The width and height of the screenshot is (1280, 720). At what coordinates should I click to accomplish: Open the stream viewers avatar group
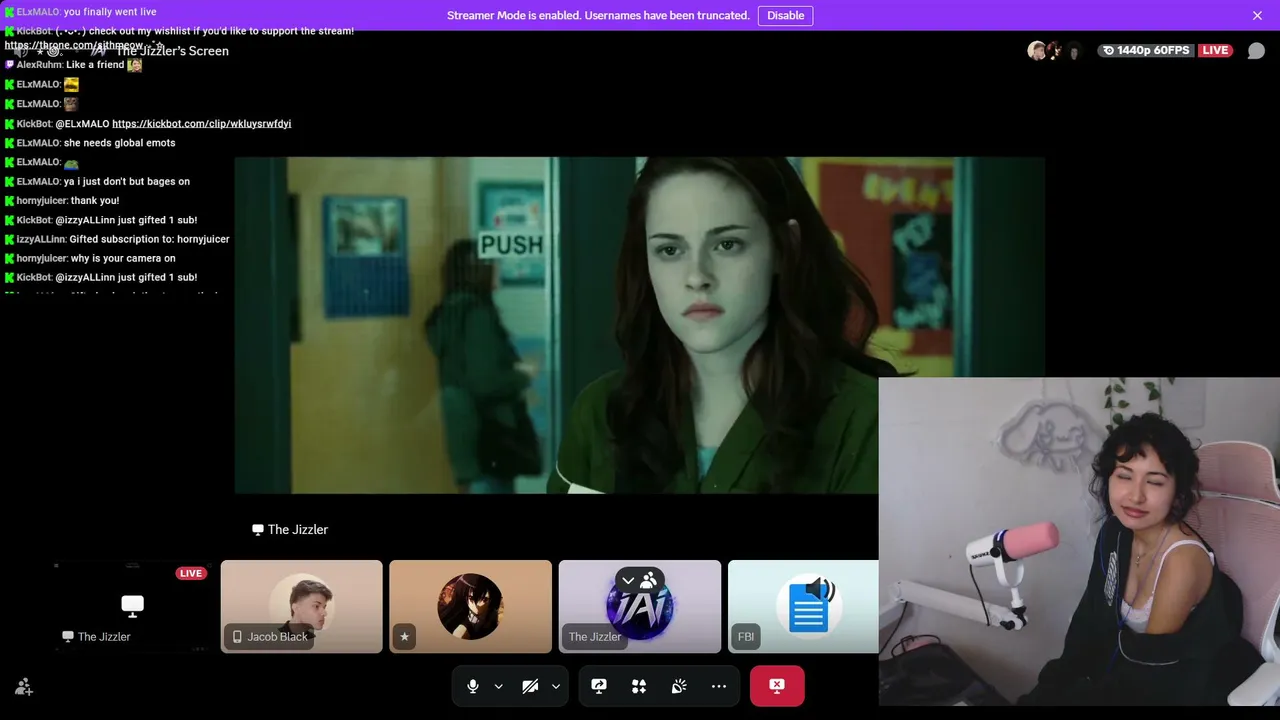[1055, 51]
